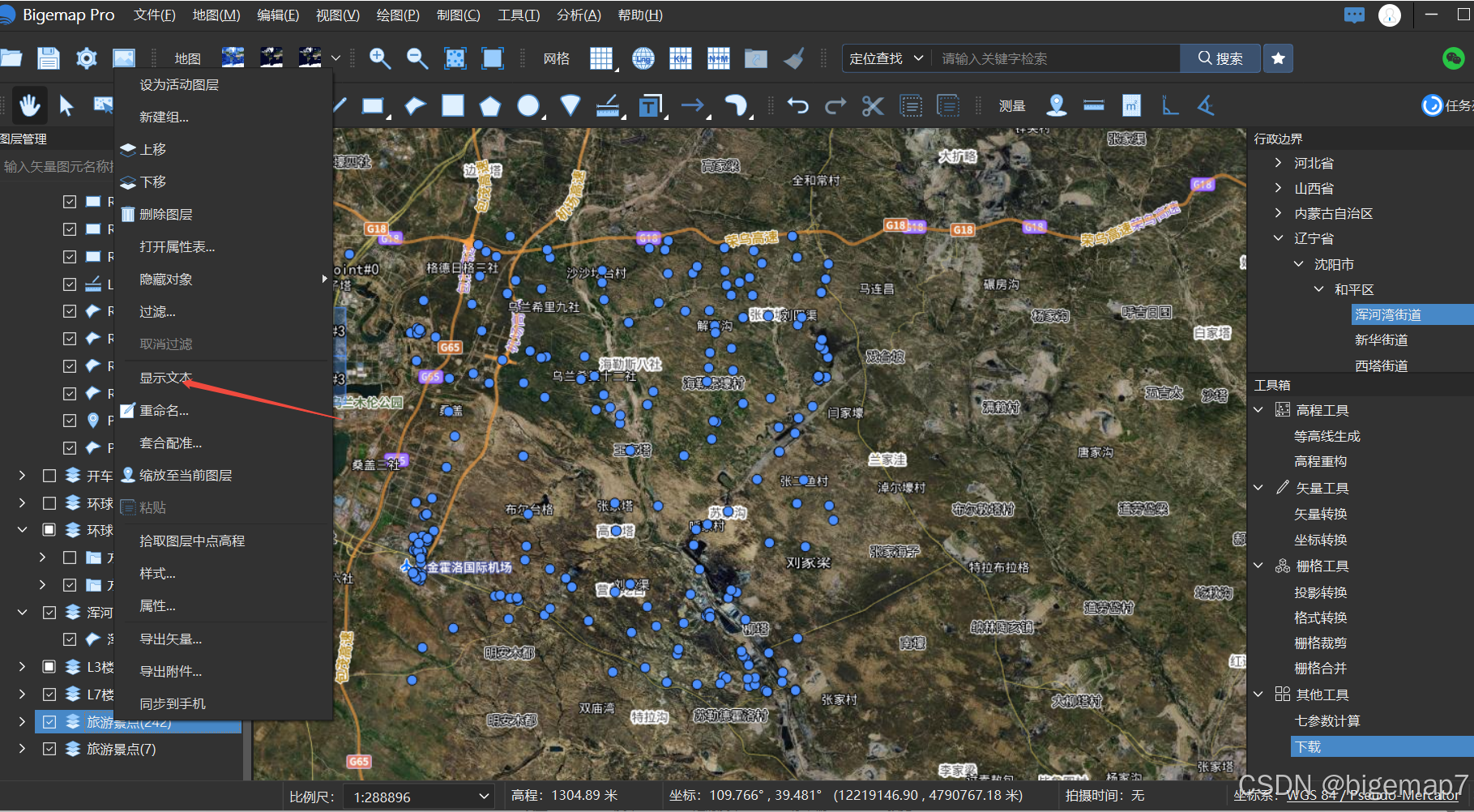Click the globe lng grid icon
Screen dimensions: 1474x812
[x=643, y=58]
